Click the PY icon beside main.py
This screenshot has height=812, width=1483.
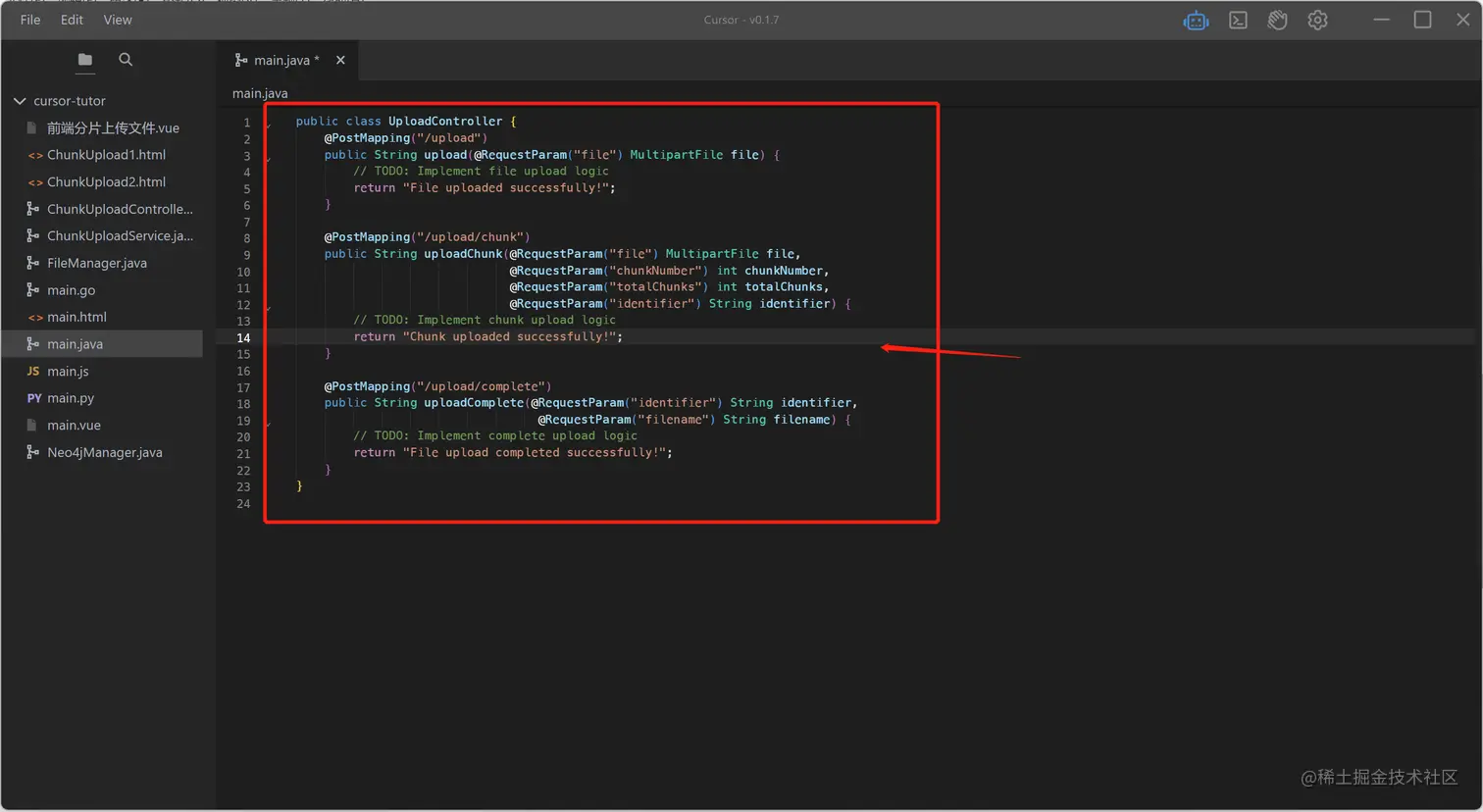[x=32, y=397]
